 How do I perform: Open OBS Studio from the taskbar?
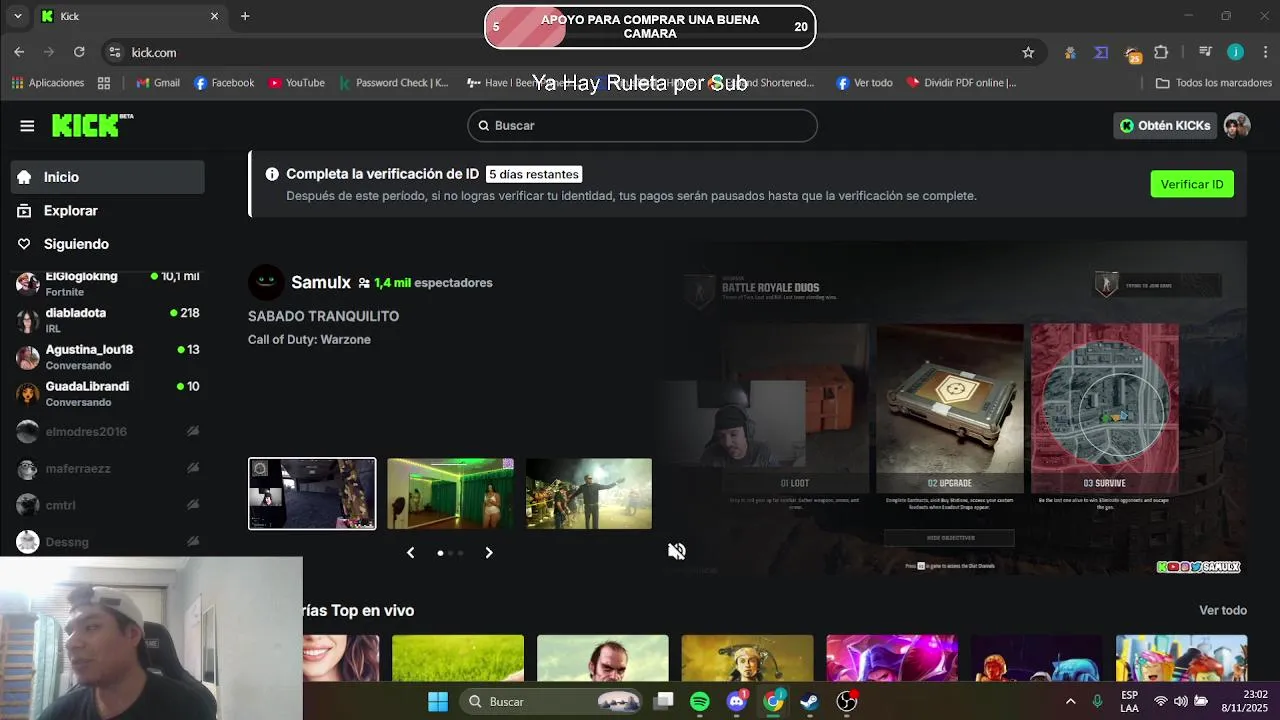click(847, 702)
